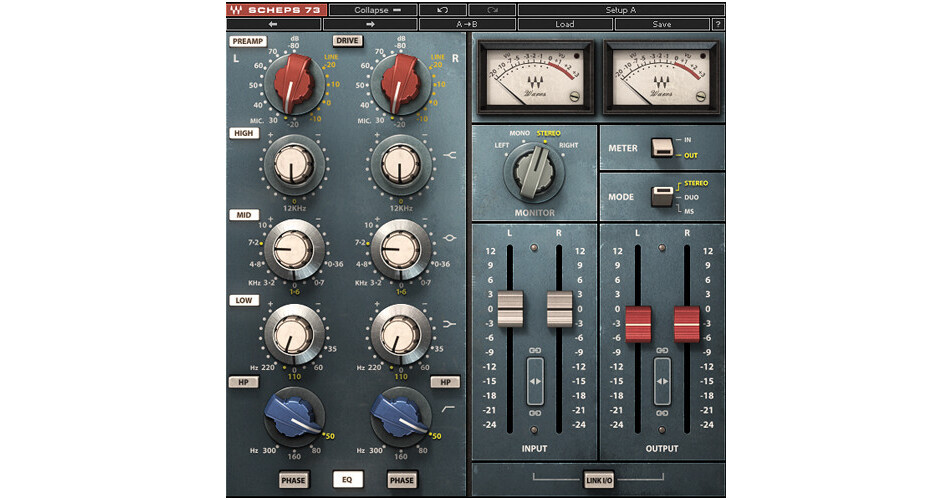The height and width of the screenshot is (500, 952).
Task: Click the right VU meter calibration screw
Action: pyautogui.click(x=701, y=96)
